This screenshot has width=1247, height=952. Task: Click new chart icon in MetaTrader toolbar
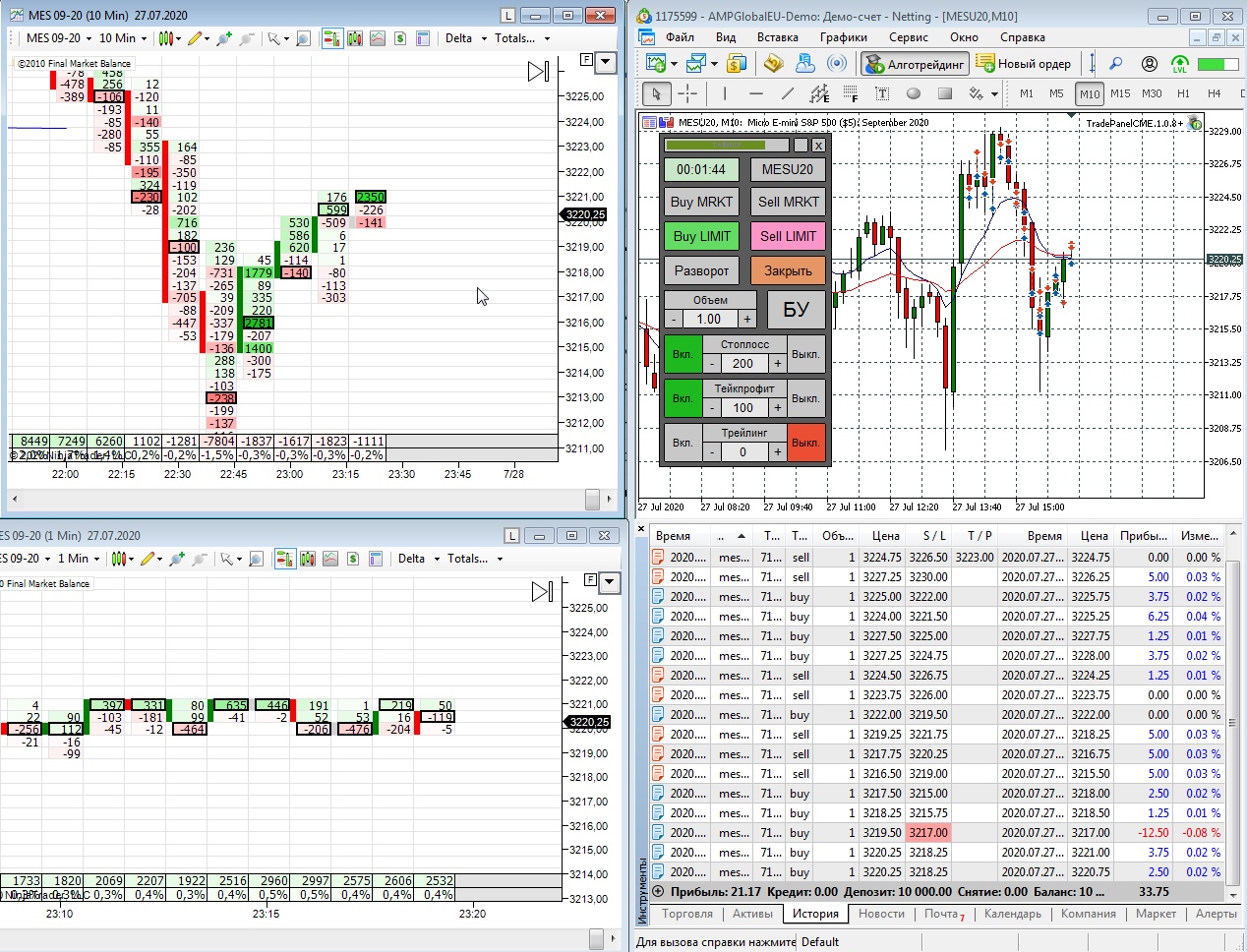(x=656, y=64)
